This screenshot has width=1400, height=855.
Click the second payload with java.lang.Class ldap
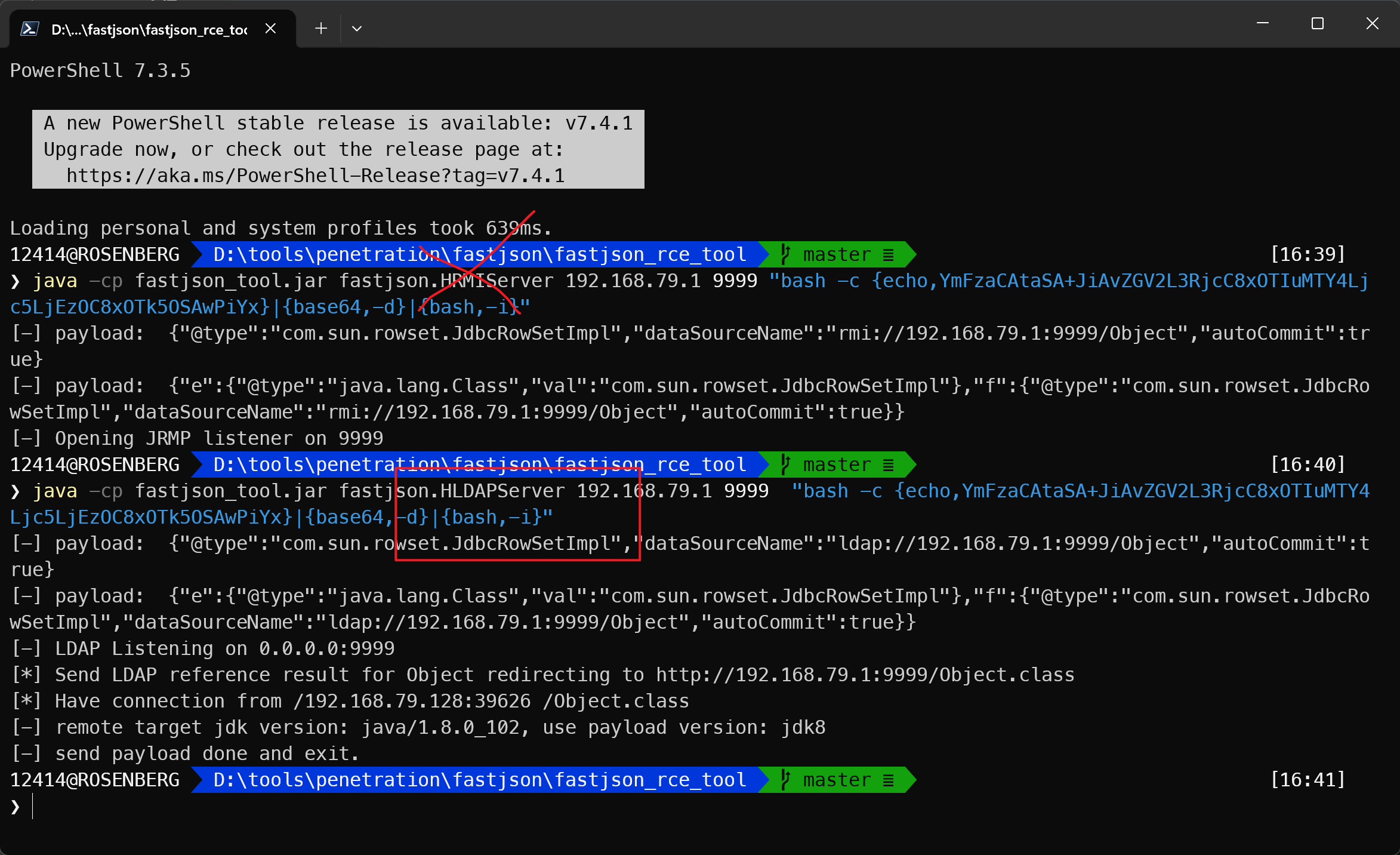click(x=689, y=609)
